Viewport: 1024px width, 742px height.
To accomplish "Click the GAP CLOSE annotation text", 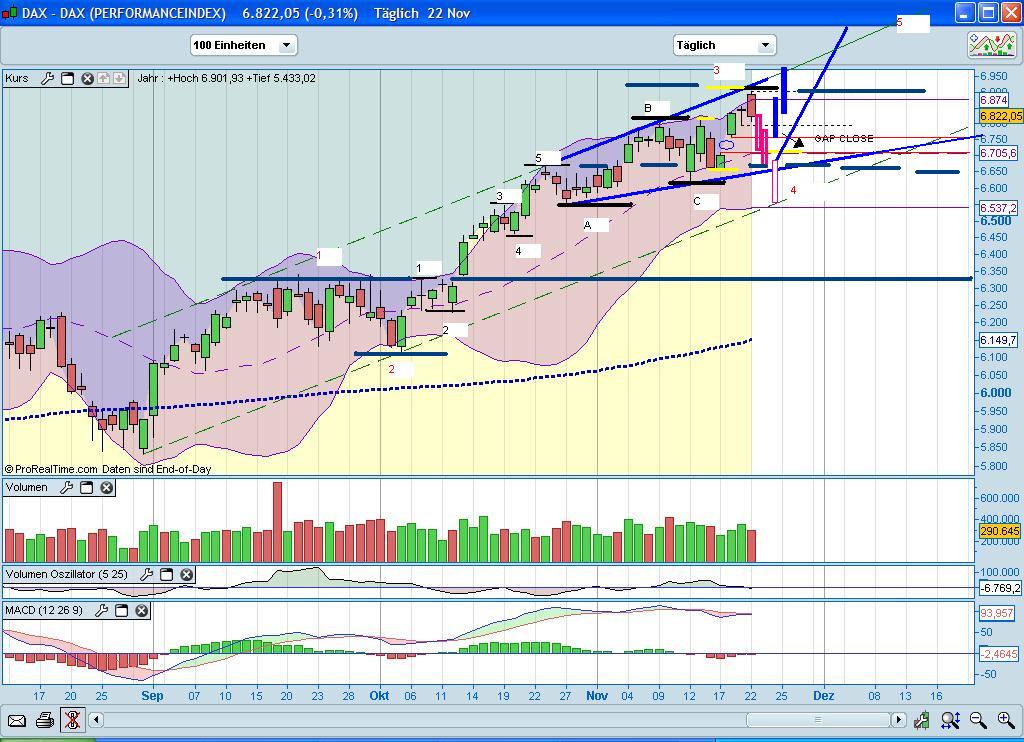I will pos(844,138).
